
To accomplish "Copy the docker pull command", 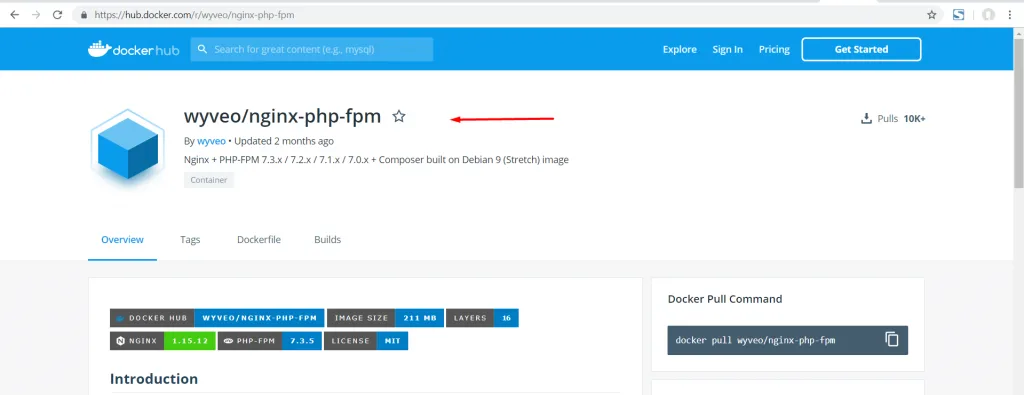I will click(x=892, y=340).
